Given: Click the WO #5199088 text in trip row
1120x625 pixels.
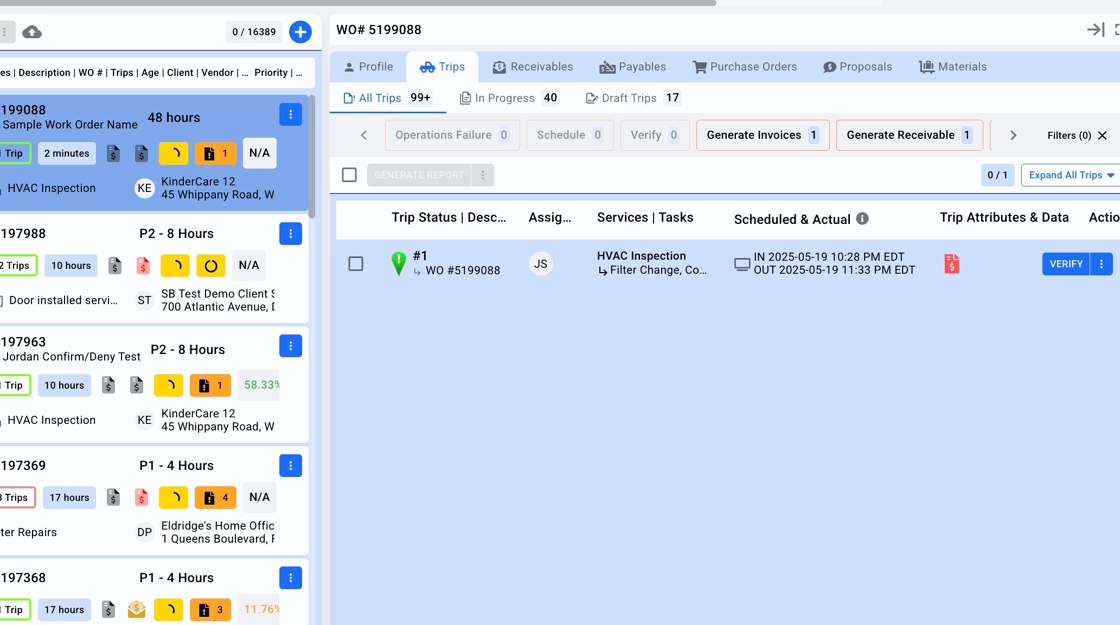Looking at the screenshot, I should pos(463,270).
